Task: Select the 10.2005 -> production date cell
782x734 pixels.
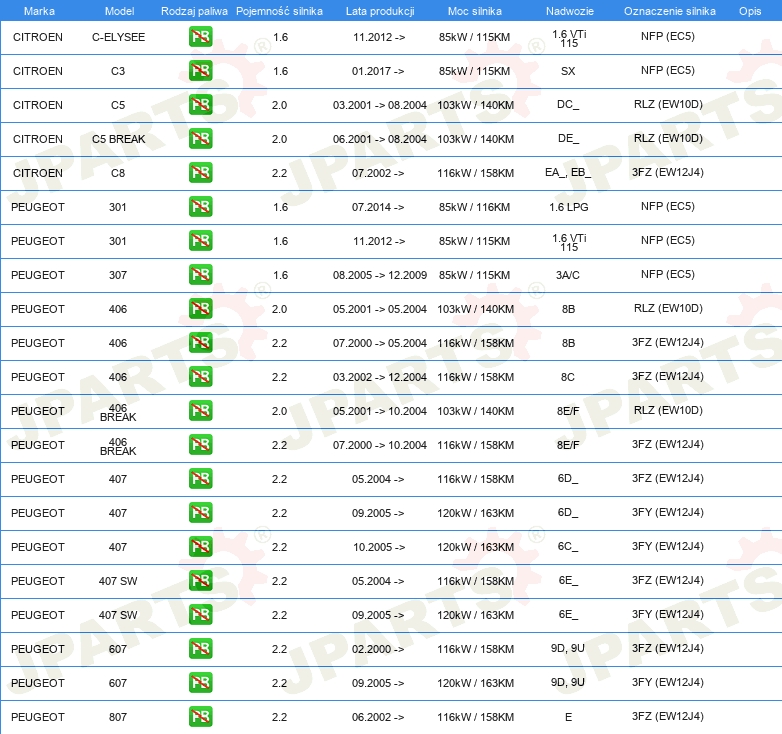Action: point(379,547)
